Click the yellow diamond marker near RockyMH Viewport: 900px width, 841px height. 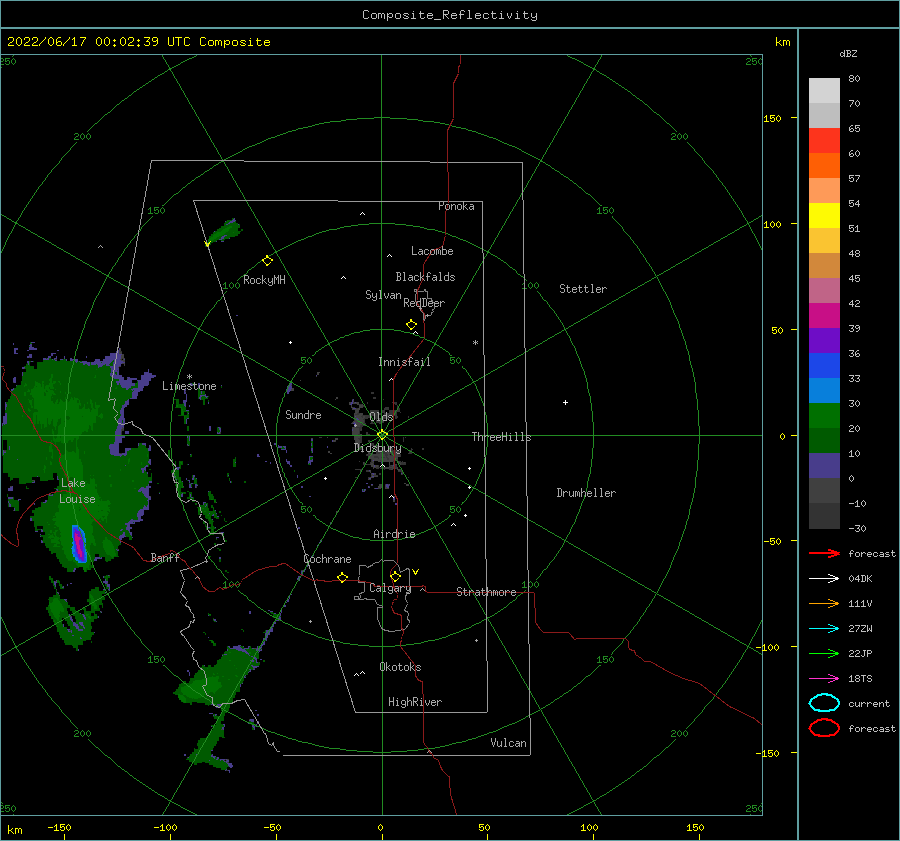coord(267,261)
